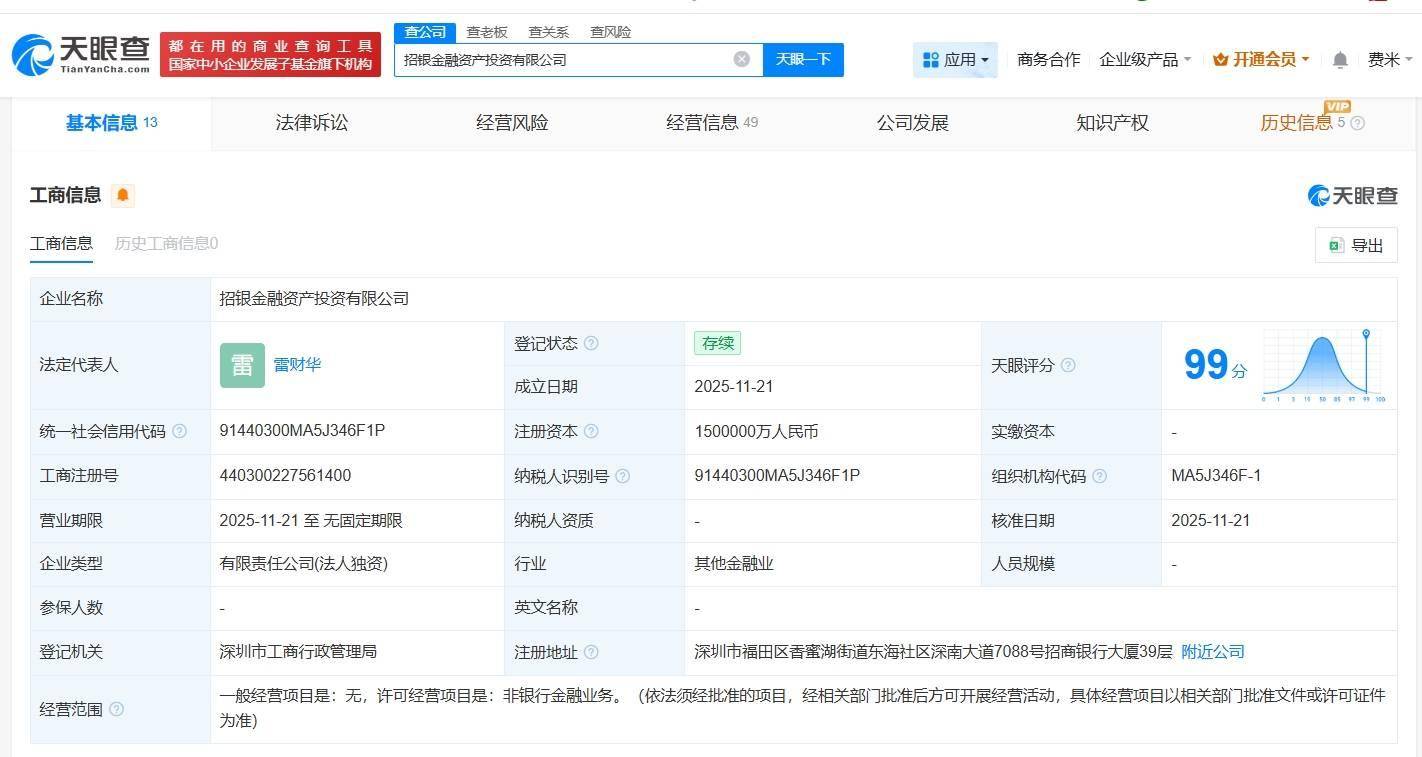Open the 附近公司 link

point(1213,652)
